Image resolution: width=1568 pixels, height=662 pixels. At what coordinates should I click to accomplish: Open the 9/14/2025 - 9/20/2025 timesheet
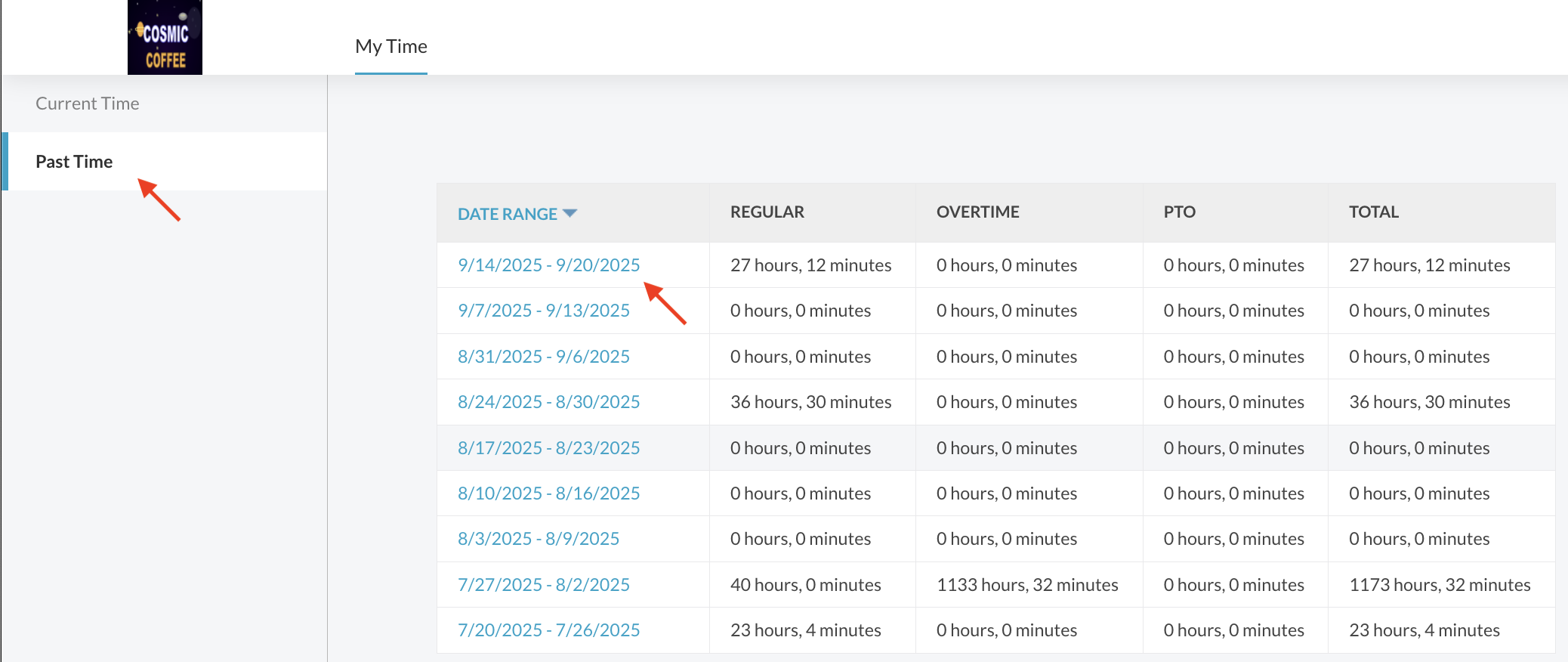[548, 265]
